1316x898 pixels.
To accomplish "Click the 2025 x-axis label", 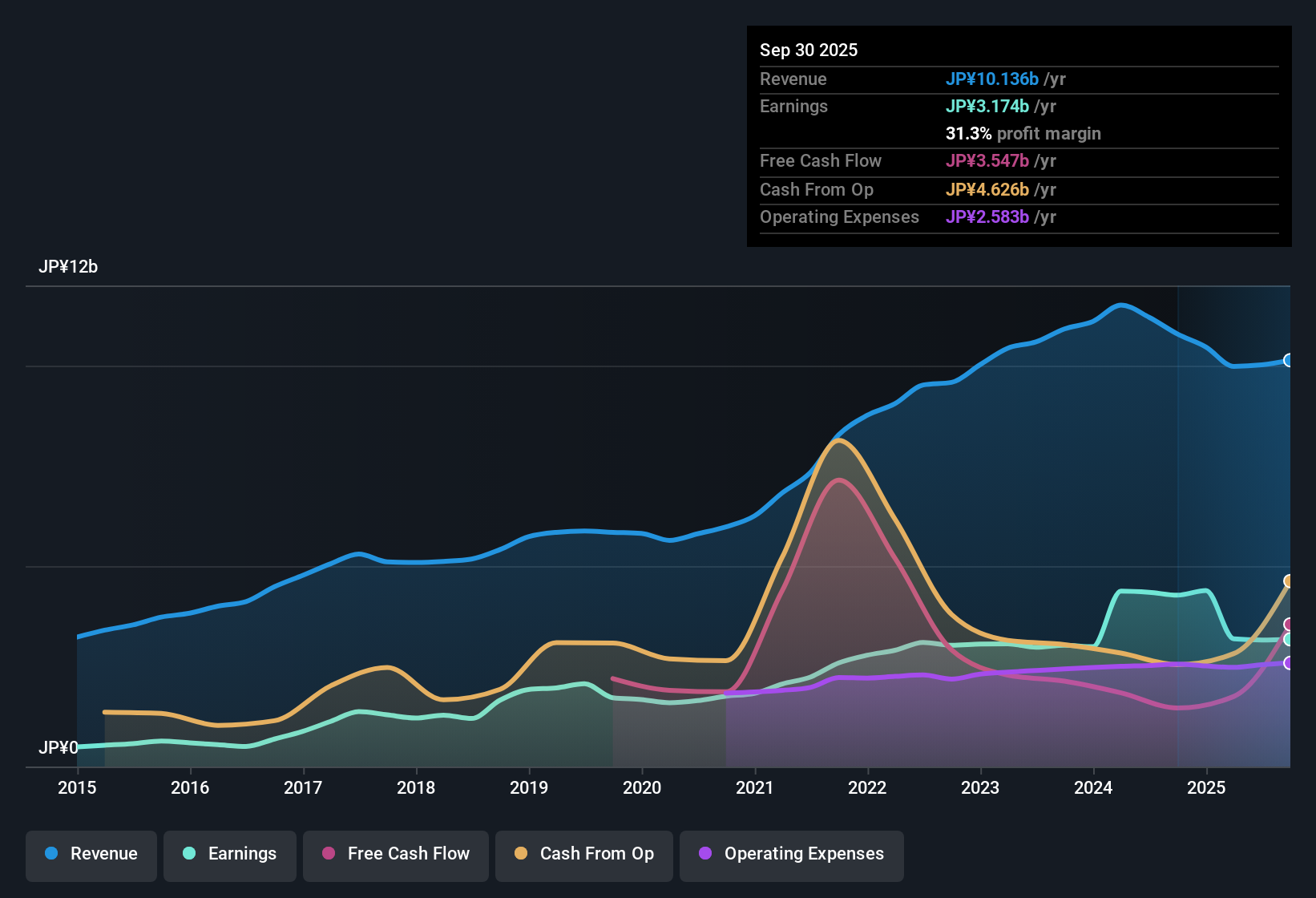I will (1206, 788).
